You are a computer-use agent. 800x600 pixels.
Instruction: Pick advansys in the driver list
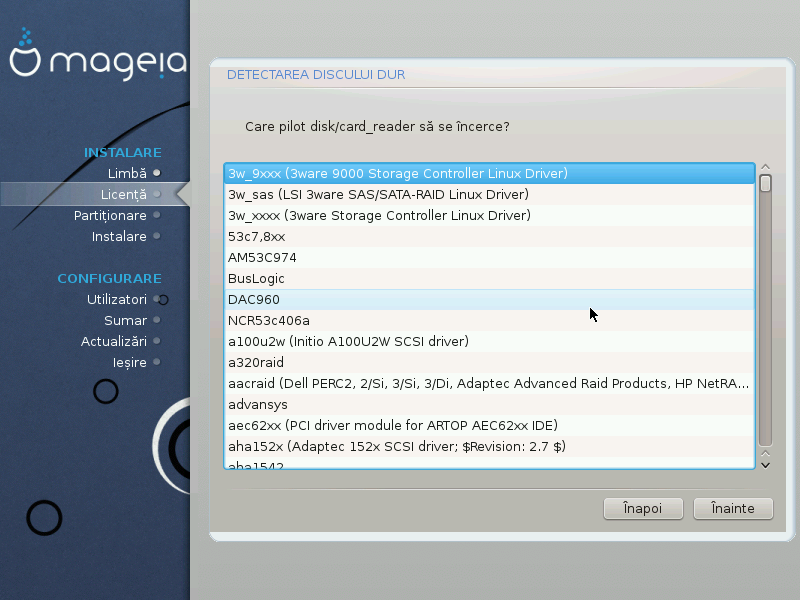click(489, 404)
